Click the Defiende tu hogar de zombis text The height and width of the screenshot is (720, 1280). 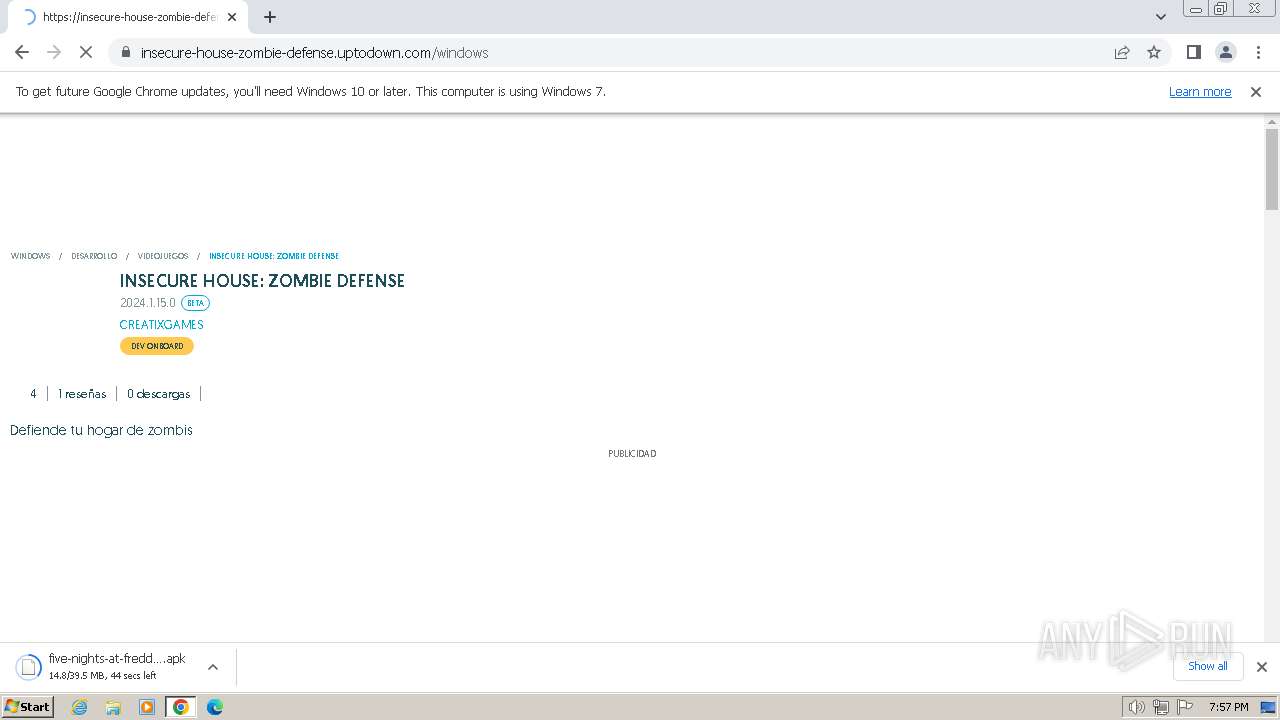[x=101, y=430]
